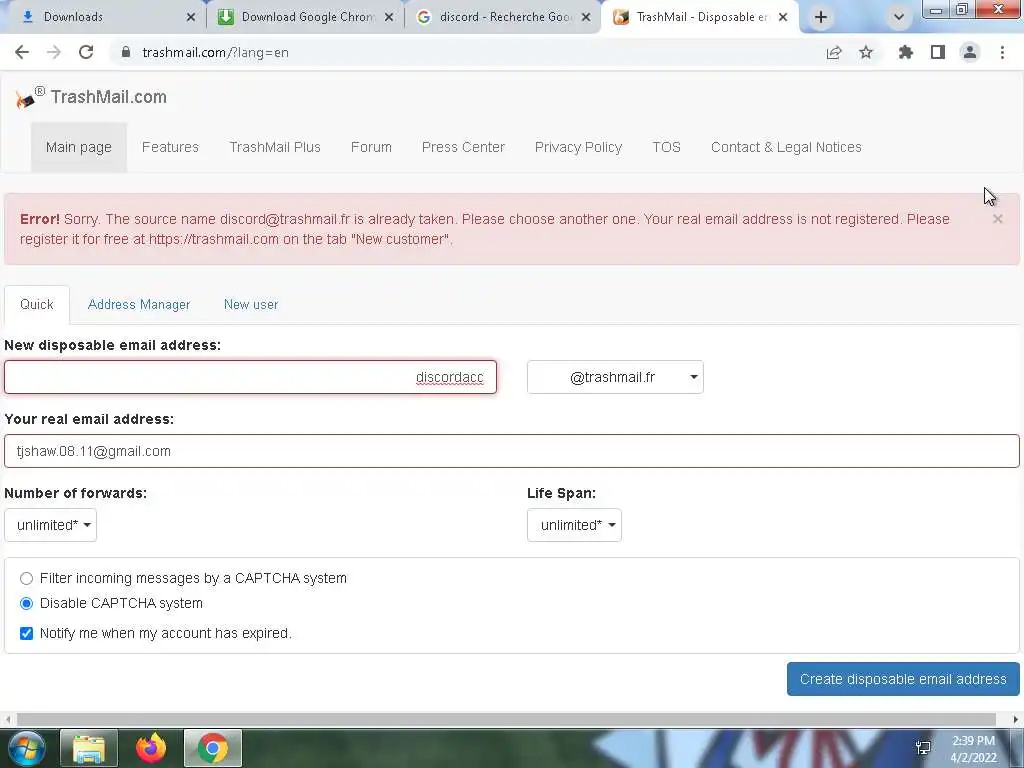This screenshot has width=1024, height=768.
Task: Open the Windows Start menu
Action: tap(25, 748)
